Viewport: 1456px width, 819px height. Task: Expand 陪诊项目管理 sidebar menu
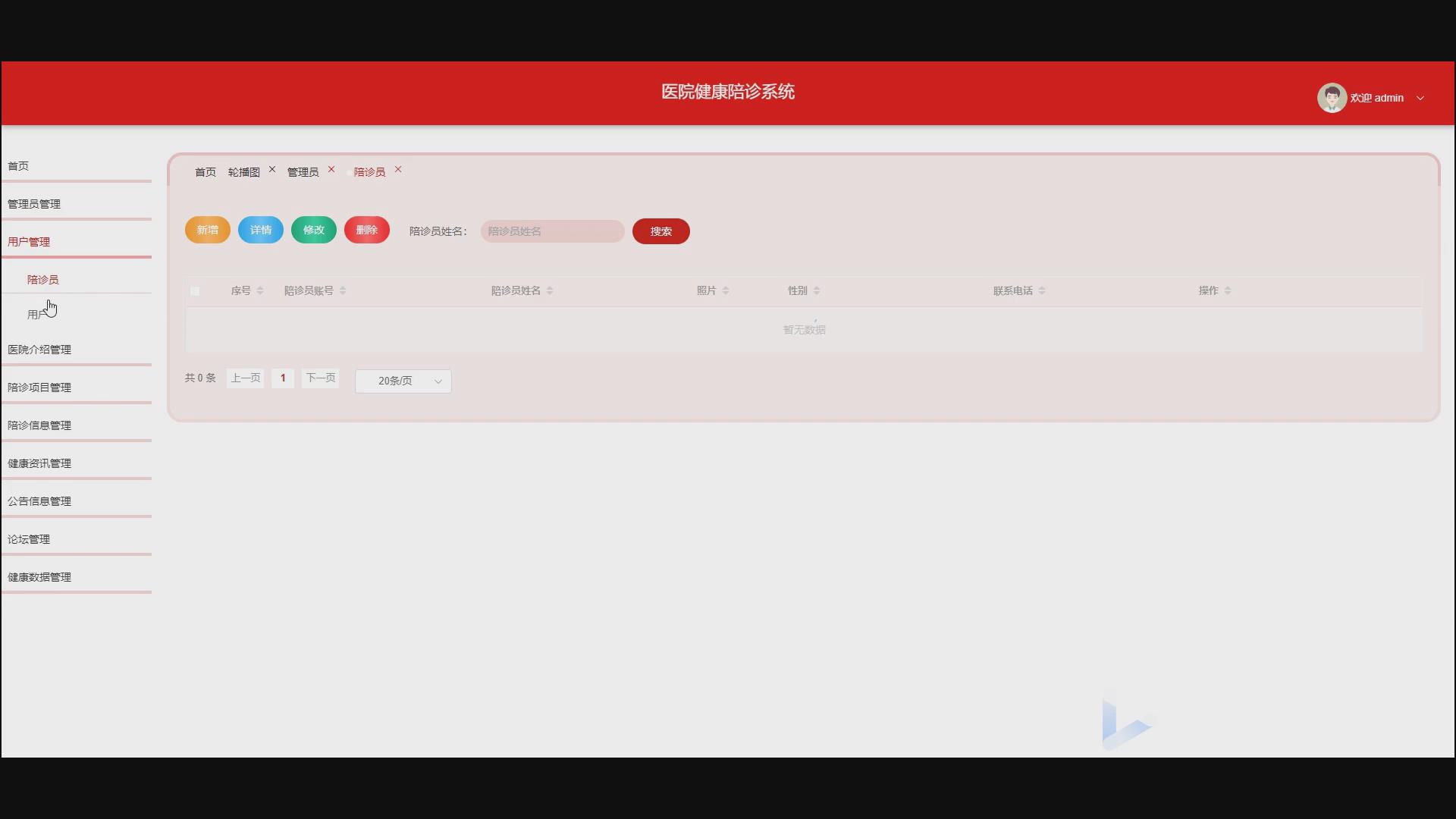click(x=39, y=388)
